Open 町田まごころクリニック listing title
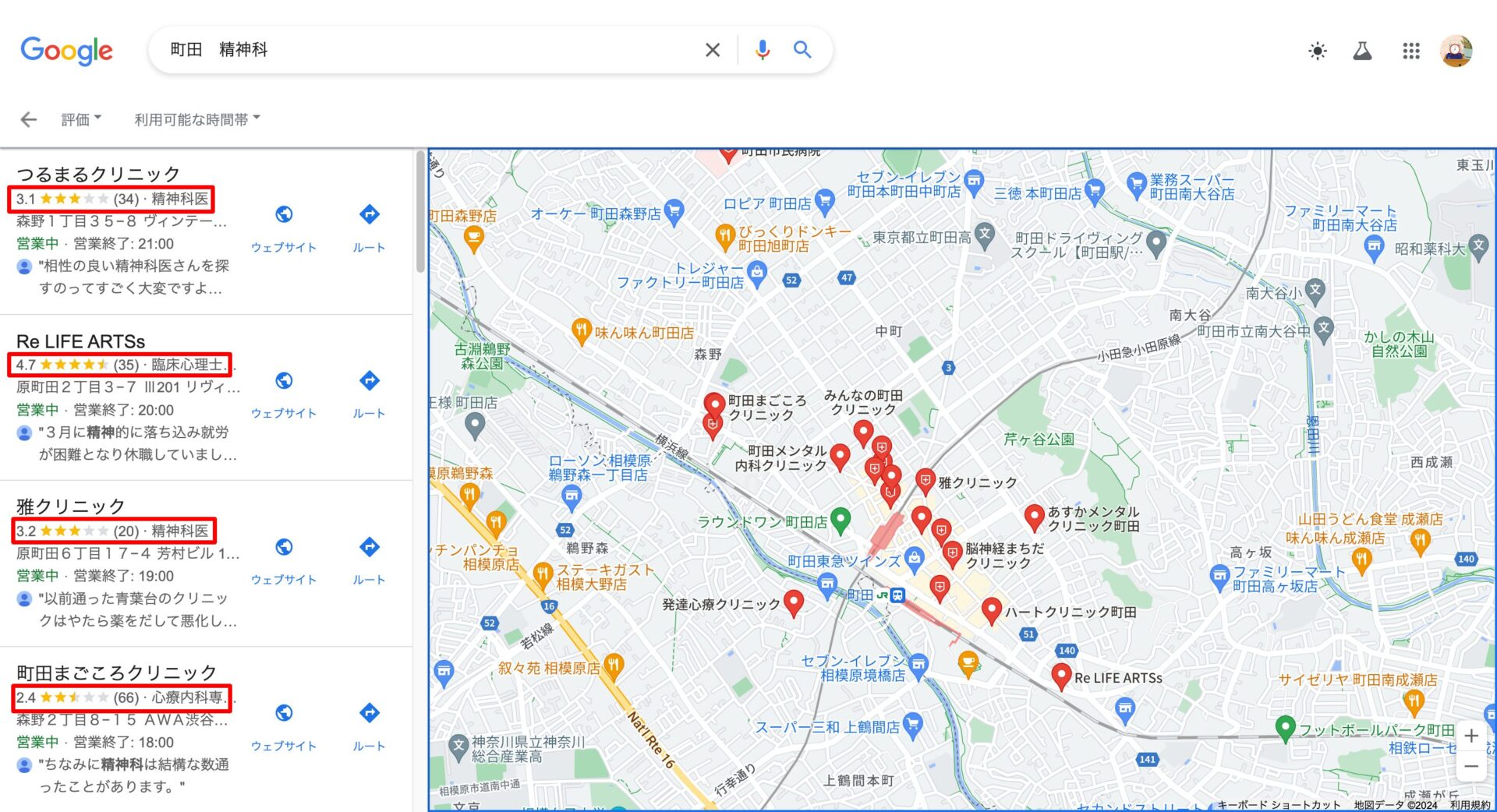 (116, 673)
